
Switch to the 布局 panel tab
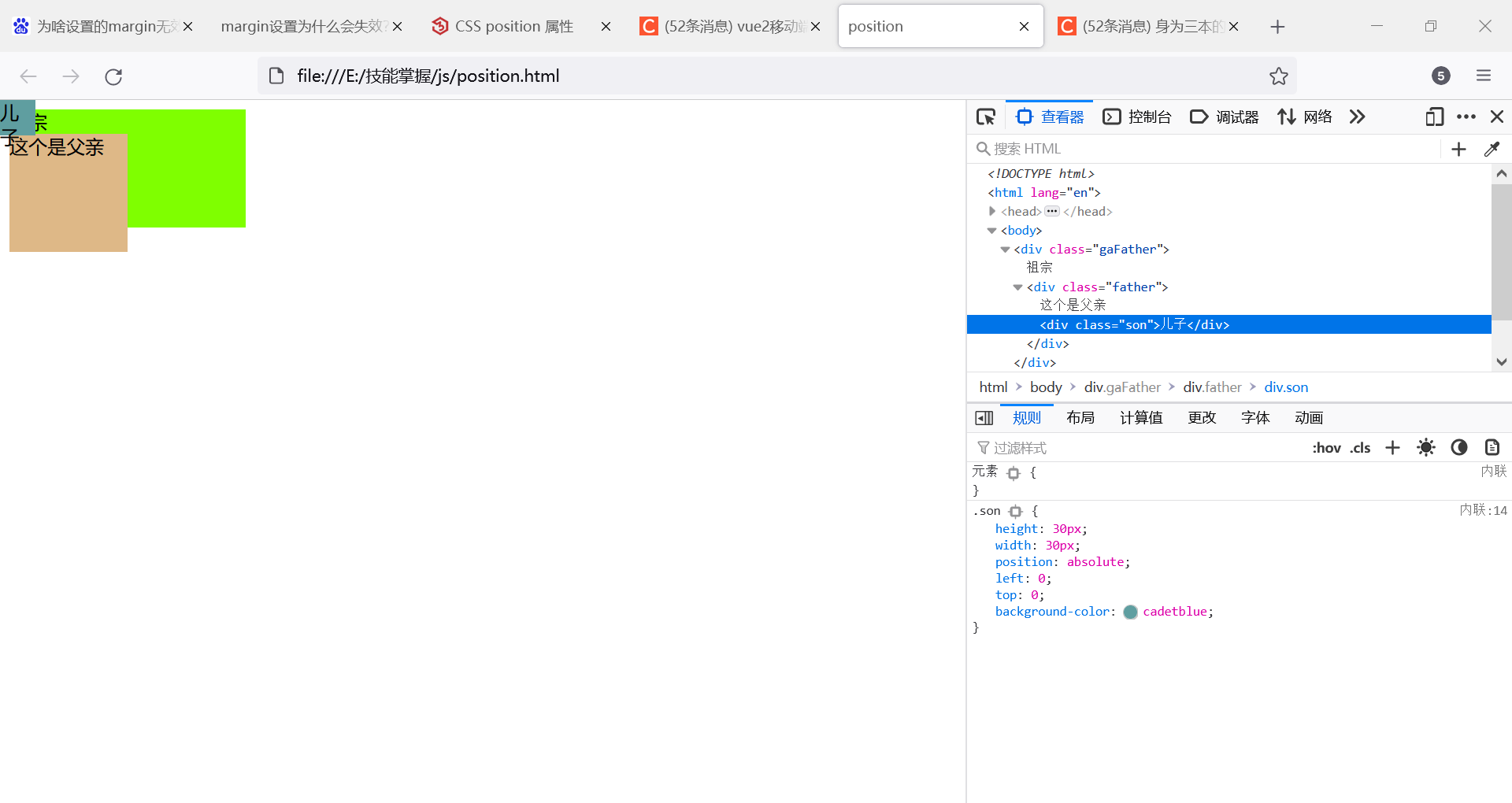1080,417
